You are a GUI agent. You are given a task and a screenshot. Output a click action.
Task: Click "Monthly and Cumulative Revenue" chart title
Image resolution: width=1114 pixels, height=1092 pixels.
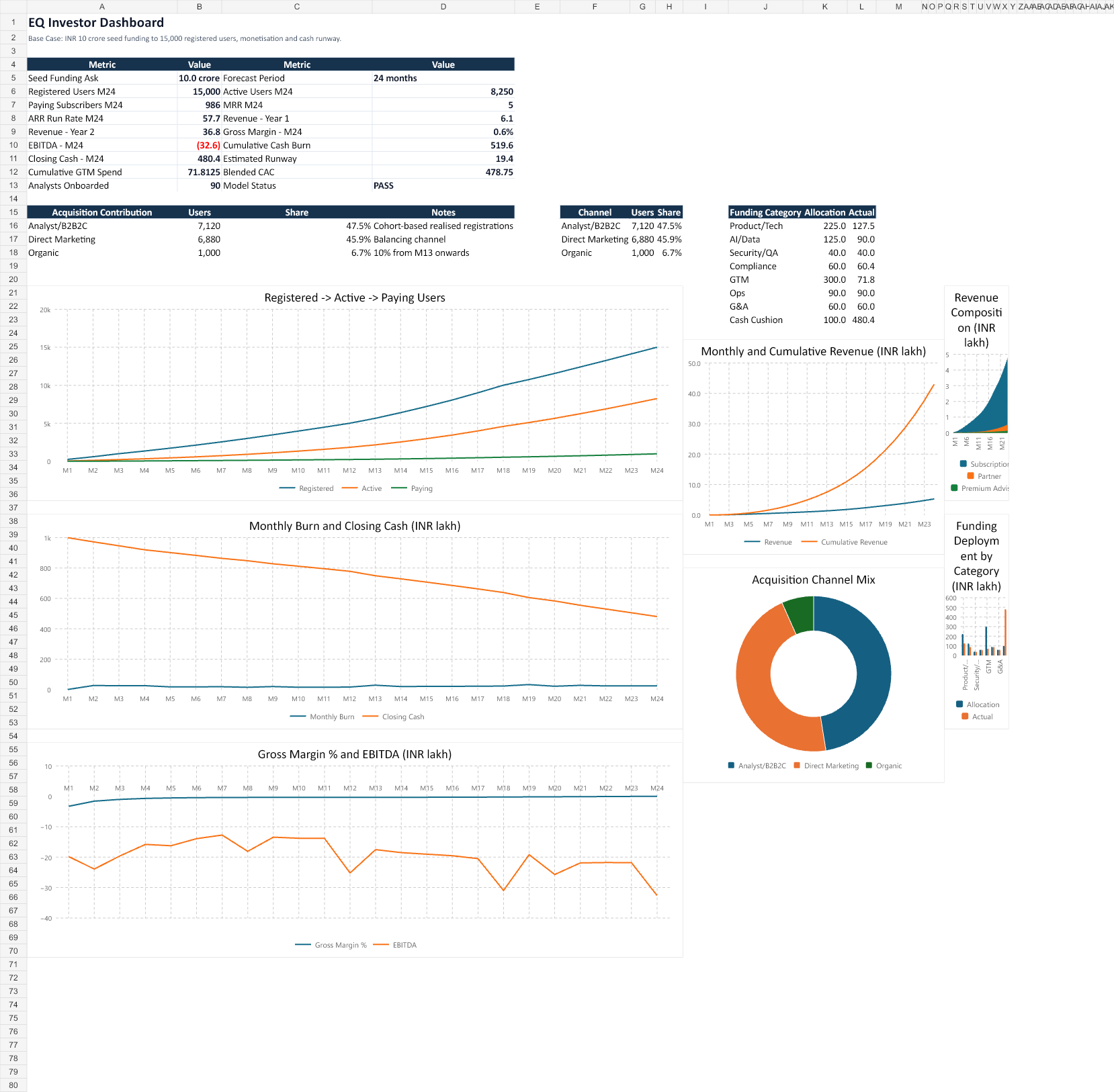click(x=814, y=351)
